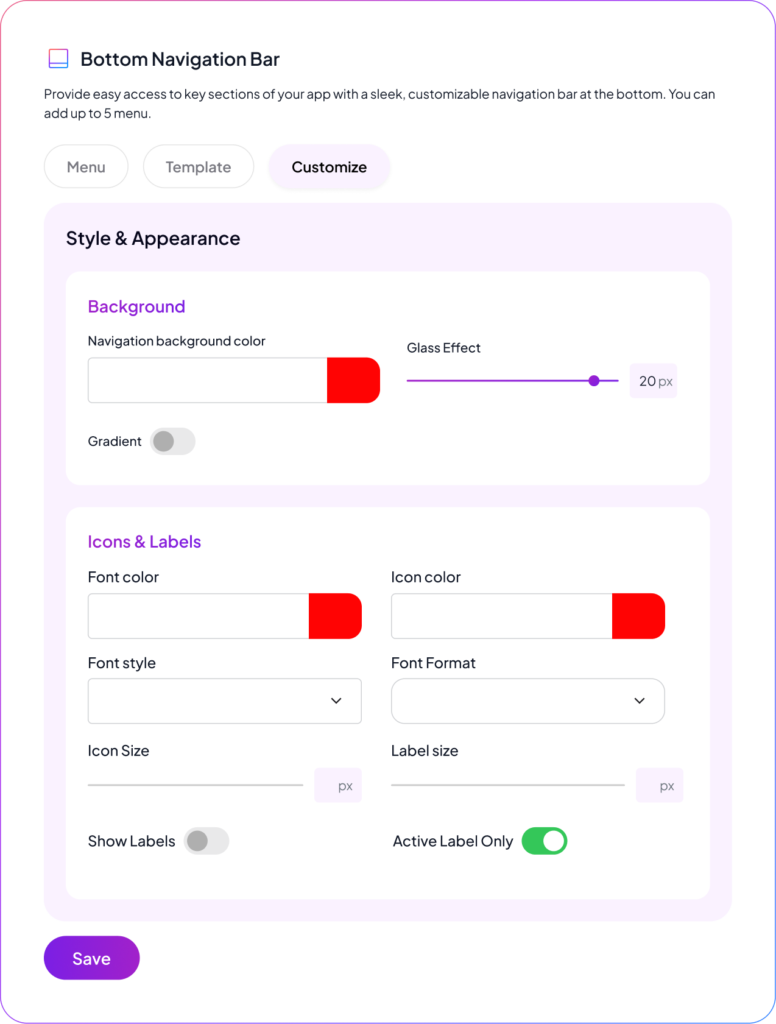Click the Save button
Image resolution: width=776 pixels, height=1024 pixels.
click(91, 958)
